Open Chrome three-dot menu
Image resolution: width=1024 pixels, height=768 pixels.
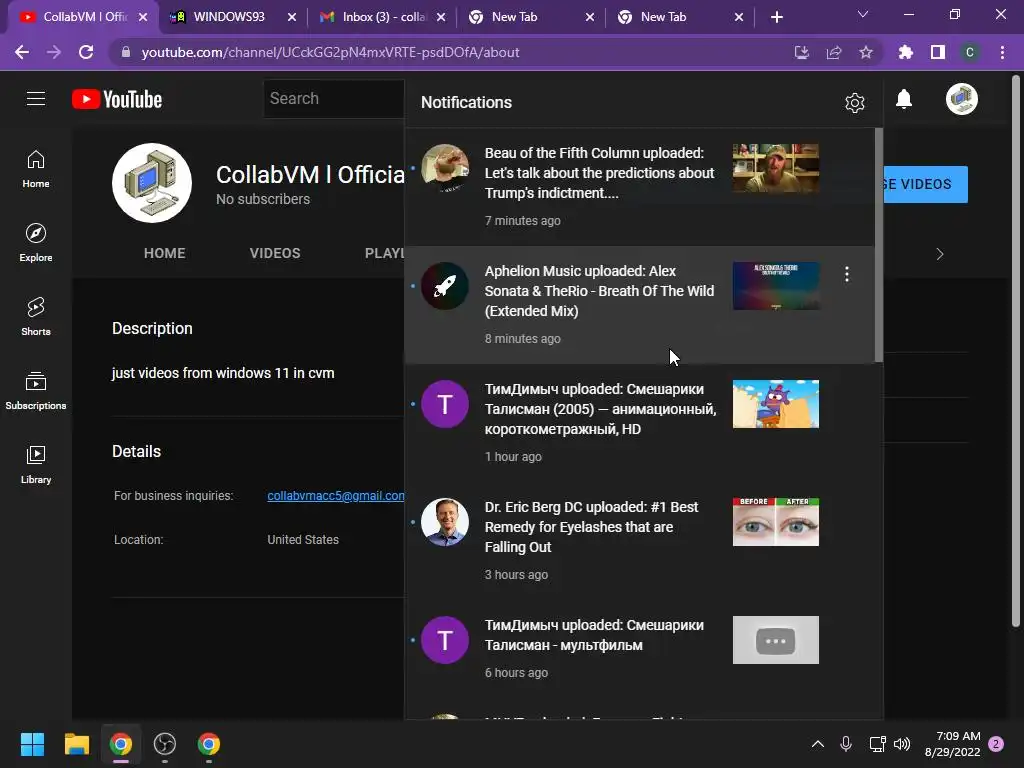1002,52
